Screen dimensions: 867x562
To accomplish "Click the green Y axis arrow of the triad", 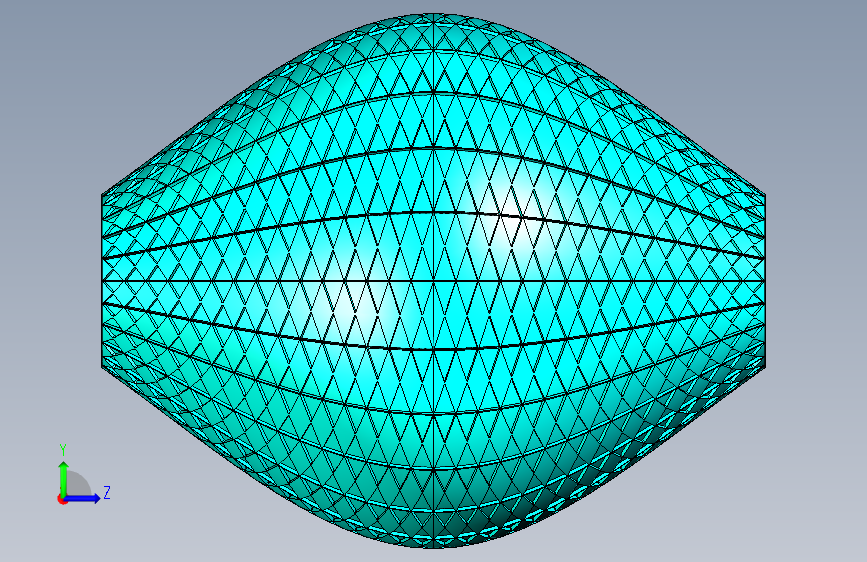I will click(x=64, y=479).
